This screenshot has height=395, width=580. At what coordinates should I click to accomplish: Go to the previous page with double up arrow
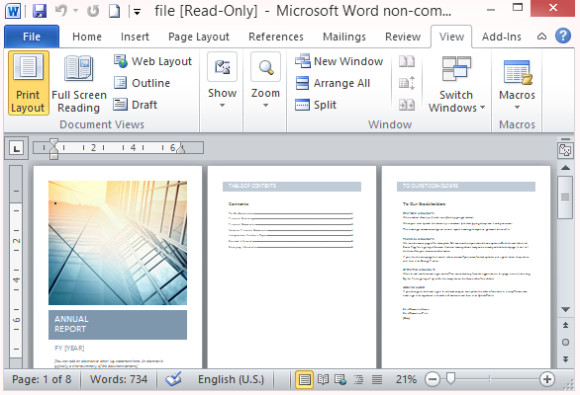coord(565,325)
